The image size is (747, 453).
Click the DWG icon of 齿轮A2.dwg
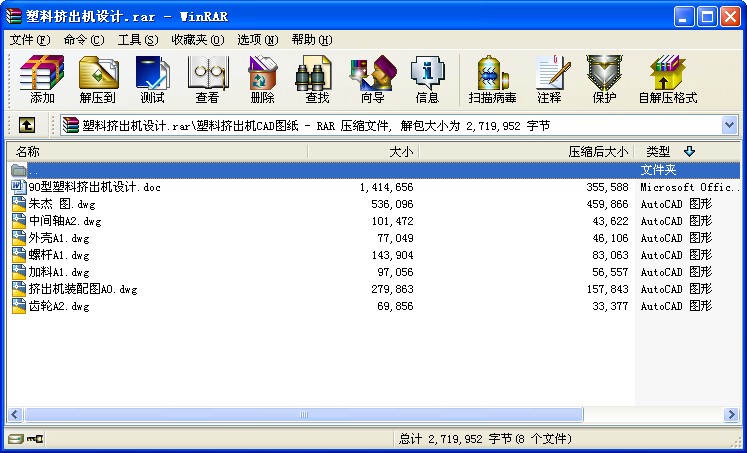[x=19, y=306]
